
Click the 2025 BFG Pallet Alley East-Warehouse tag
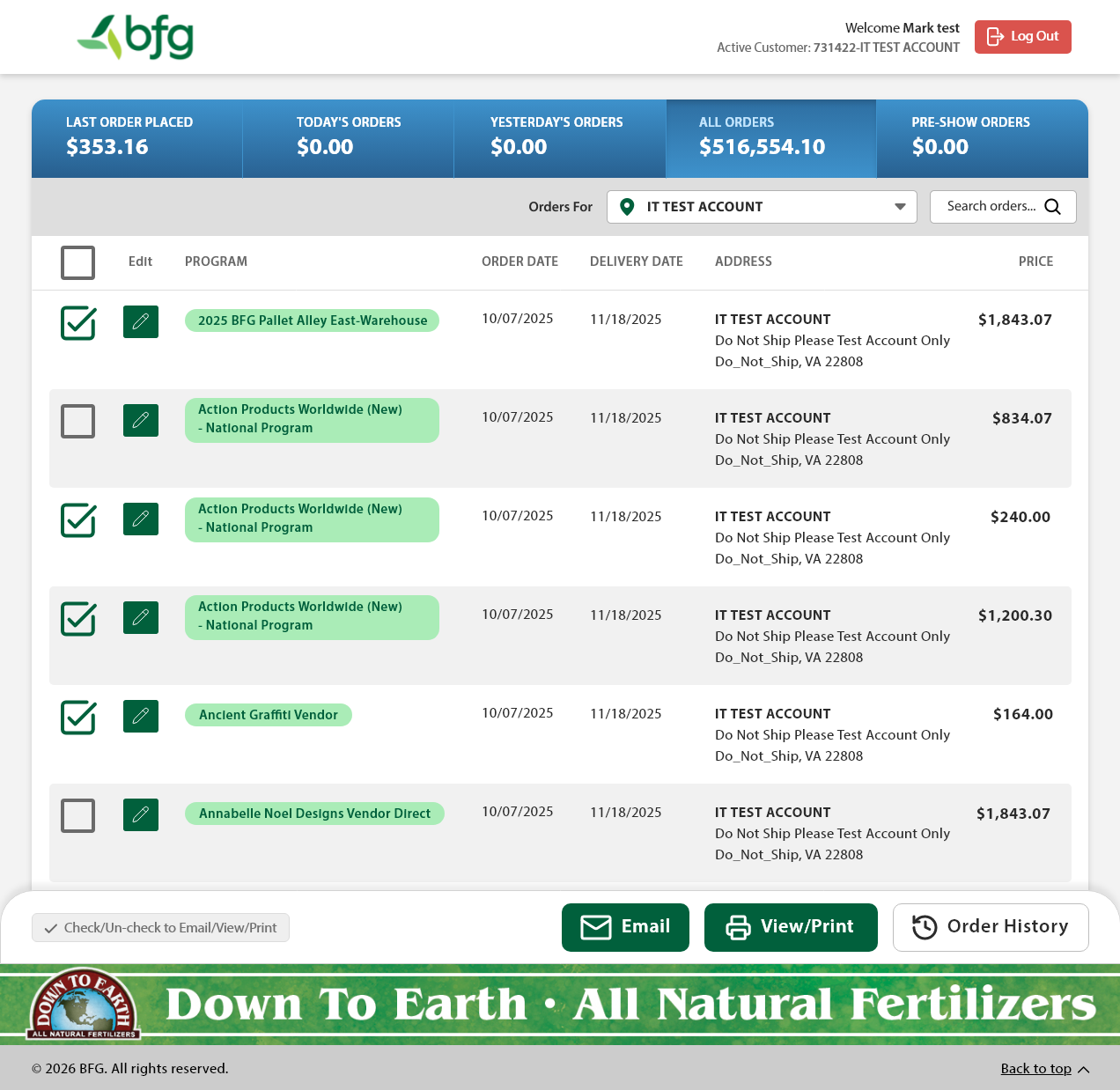[312, 320]
